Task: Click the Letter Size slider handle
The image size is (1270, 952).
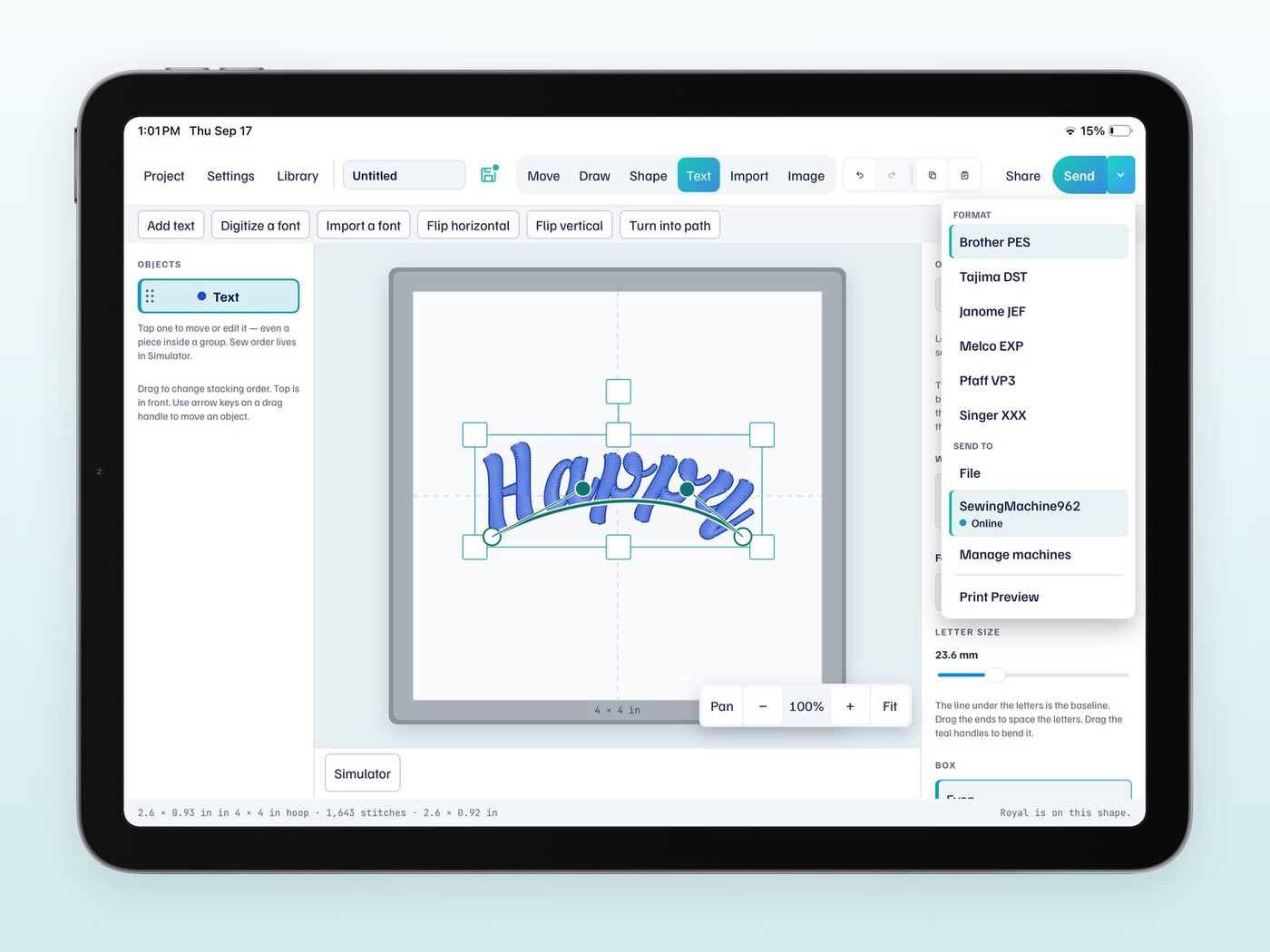Action: coord(995,675)
